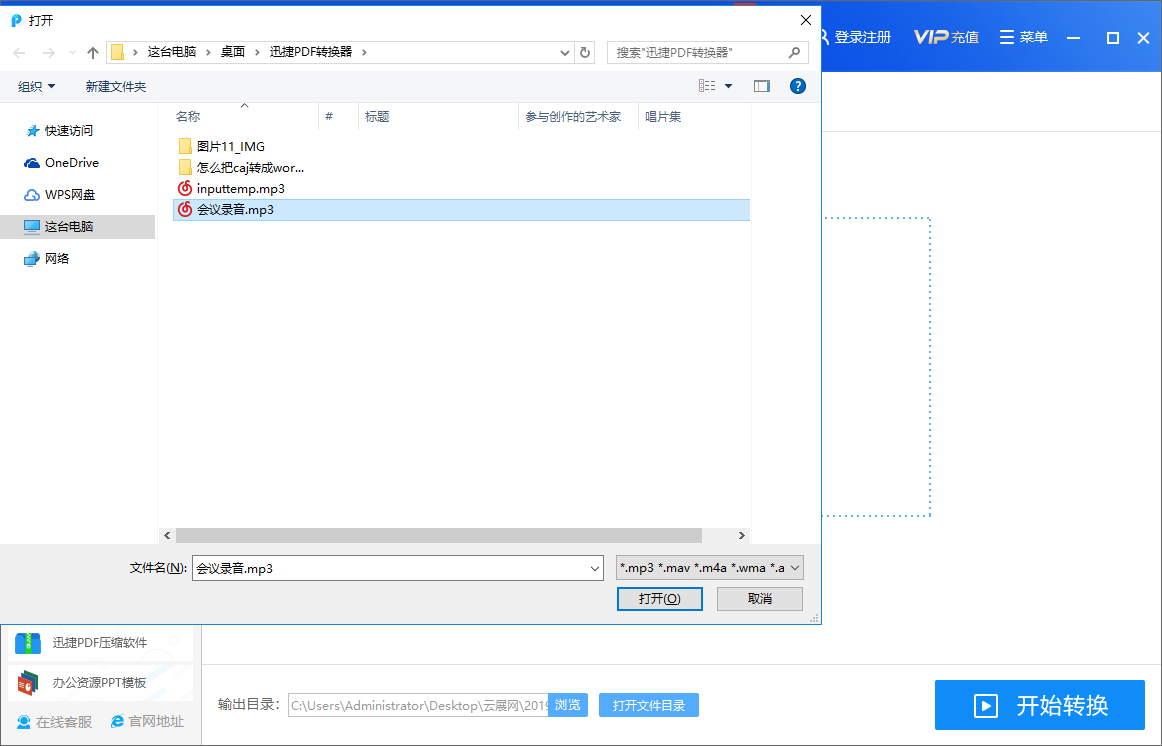
Task: Click the 办公资源PPT模板 icon
Action: pyautogui.click(x=28, y=682)
